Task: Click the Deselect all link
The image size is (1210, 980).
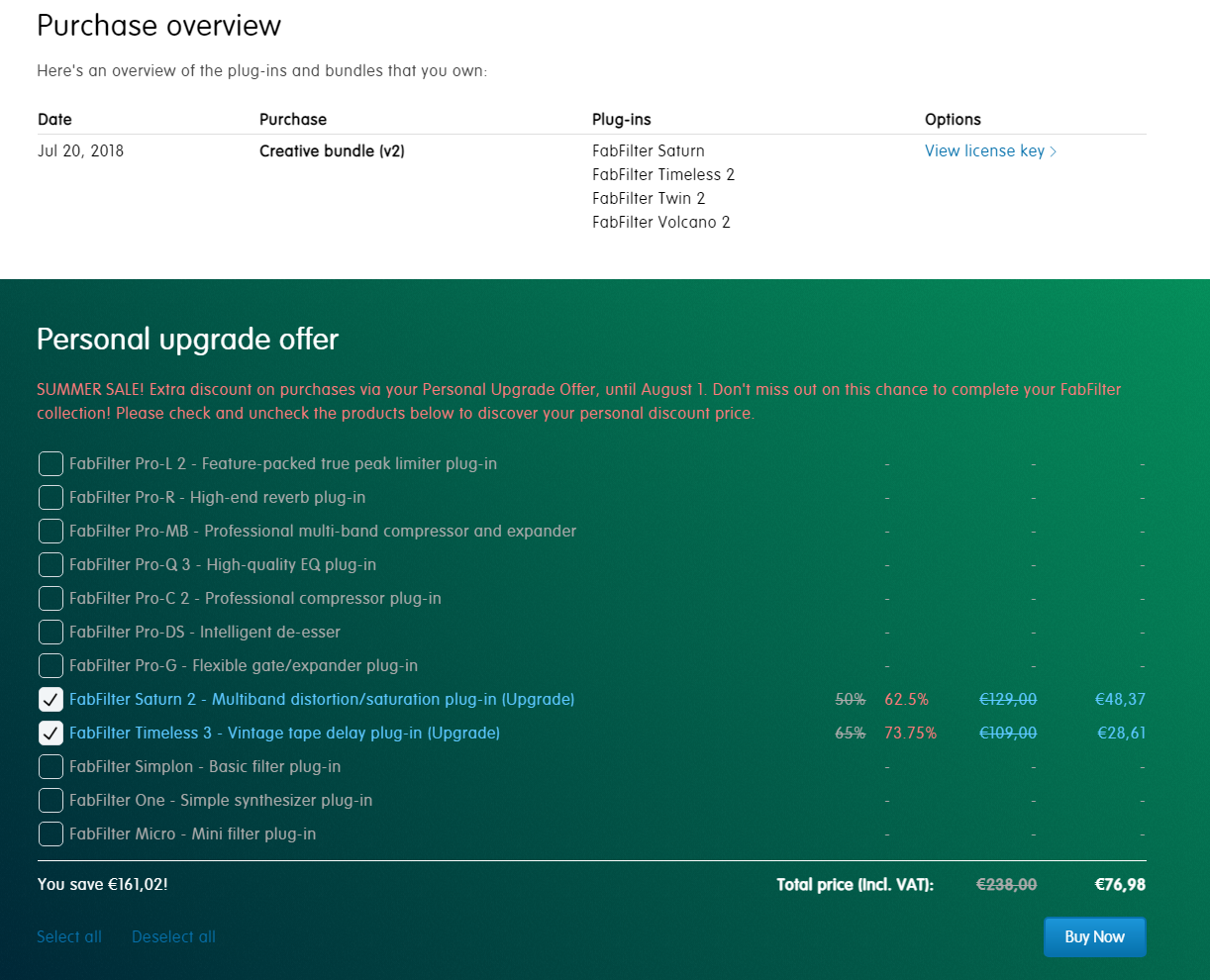Action: (173, 936)
